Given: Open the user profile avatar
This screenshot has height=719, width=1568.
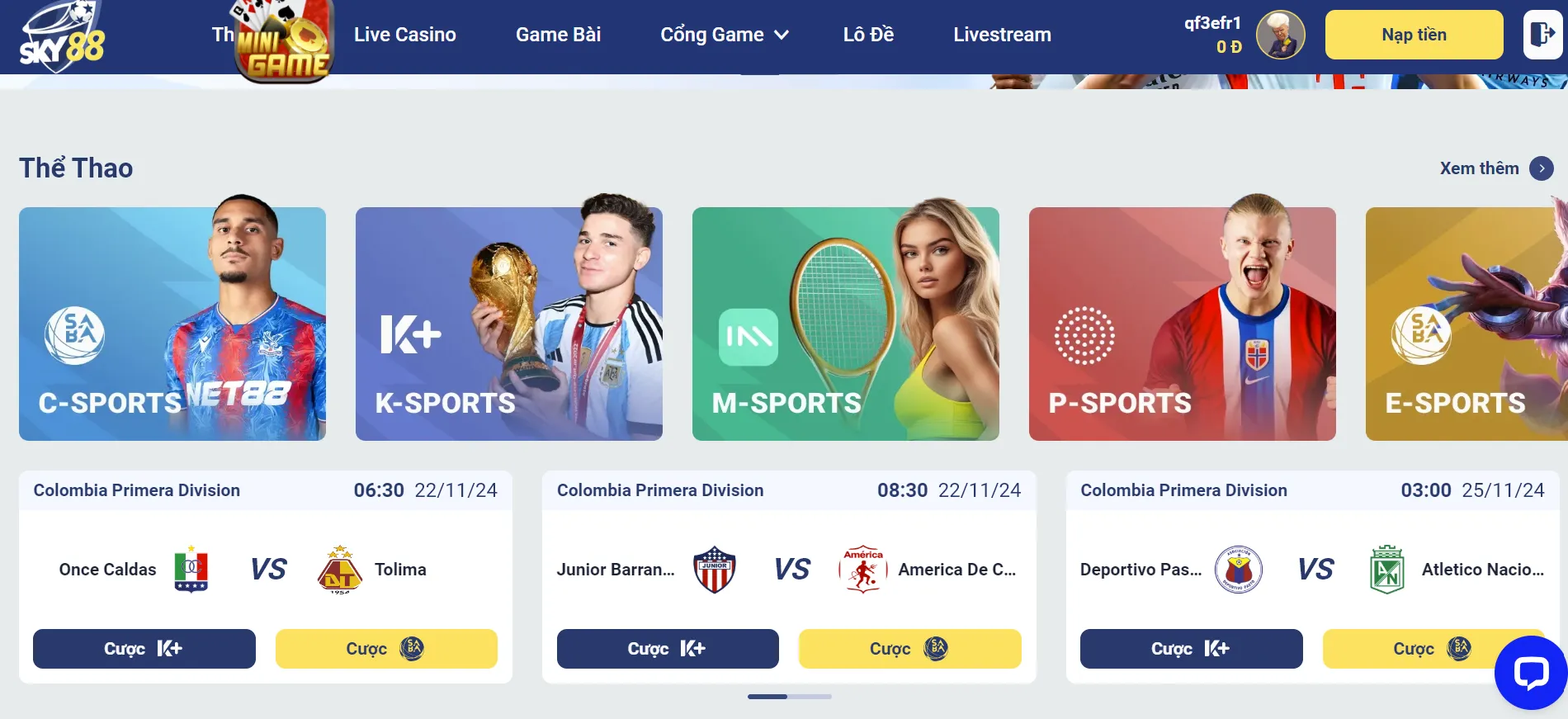Looking at the screenshot, I should pyautogui.click(x=1280, y=35).
